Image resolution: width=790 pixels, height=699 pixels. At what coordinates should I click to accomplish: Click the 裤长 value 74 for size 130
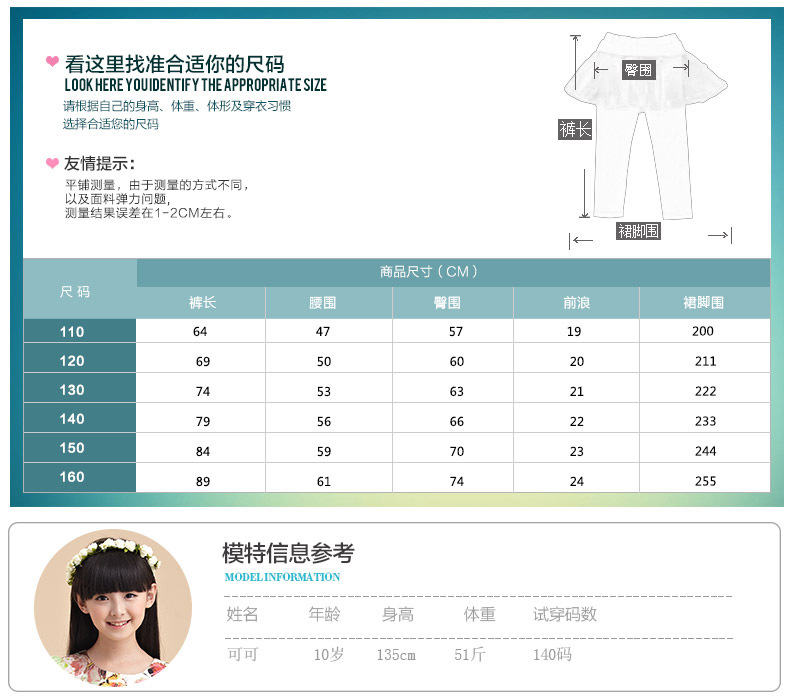click(200, 391)
